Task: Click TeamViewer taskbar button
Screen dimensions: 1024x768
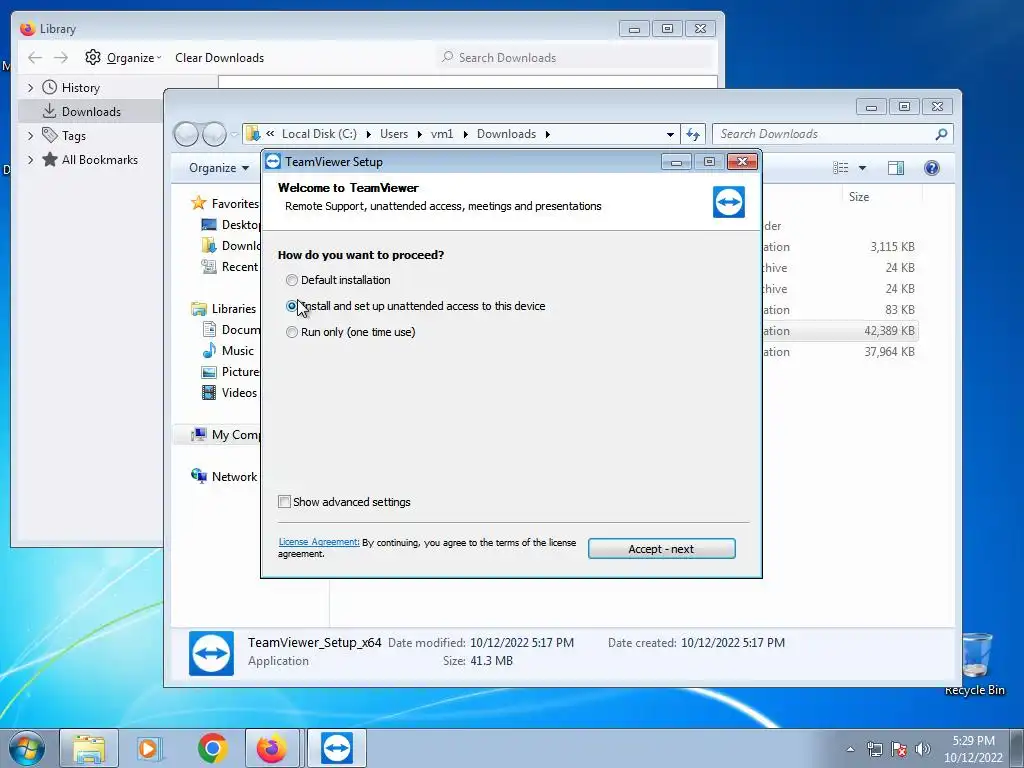Action: tap(337, 748)
